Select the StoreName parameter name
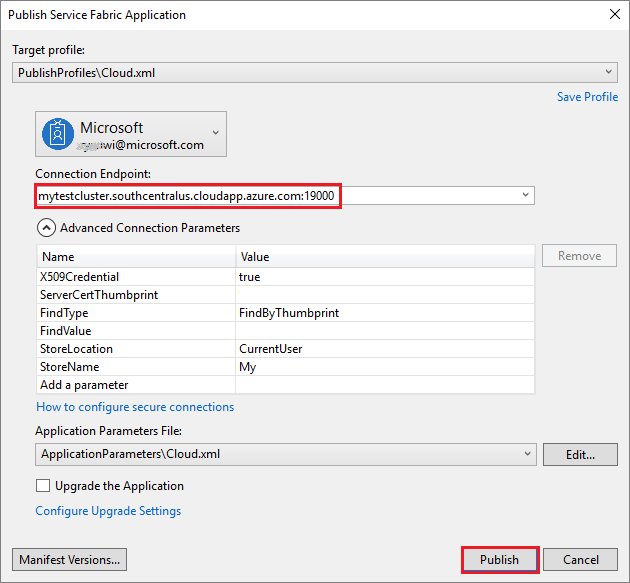The width and height of the screenshot is (630, 583). point(136,367)
